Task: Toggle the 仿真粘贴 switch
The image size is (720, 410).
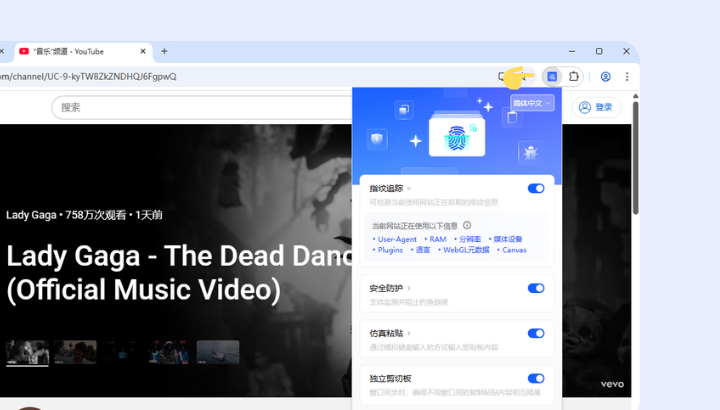Action: pos(536,333)
